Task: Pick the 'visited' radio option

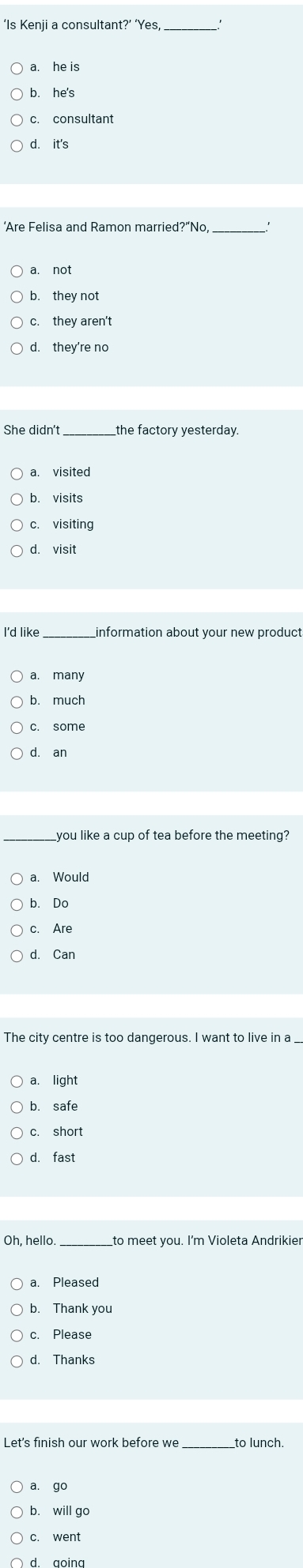Action: [17, 472]
